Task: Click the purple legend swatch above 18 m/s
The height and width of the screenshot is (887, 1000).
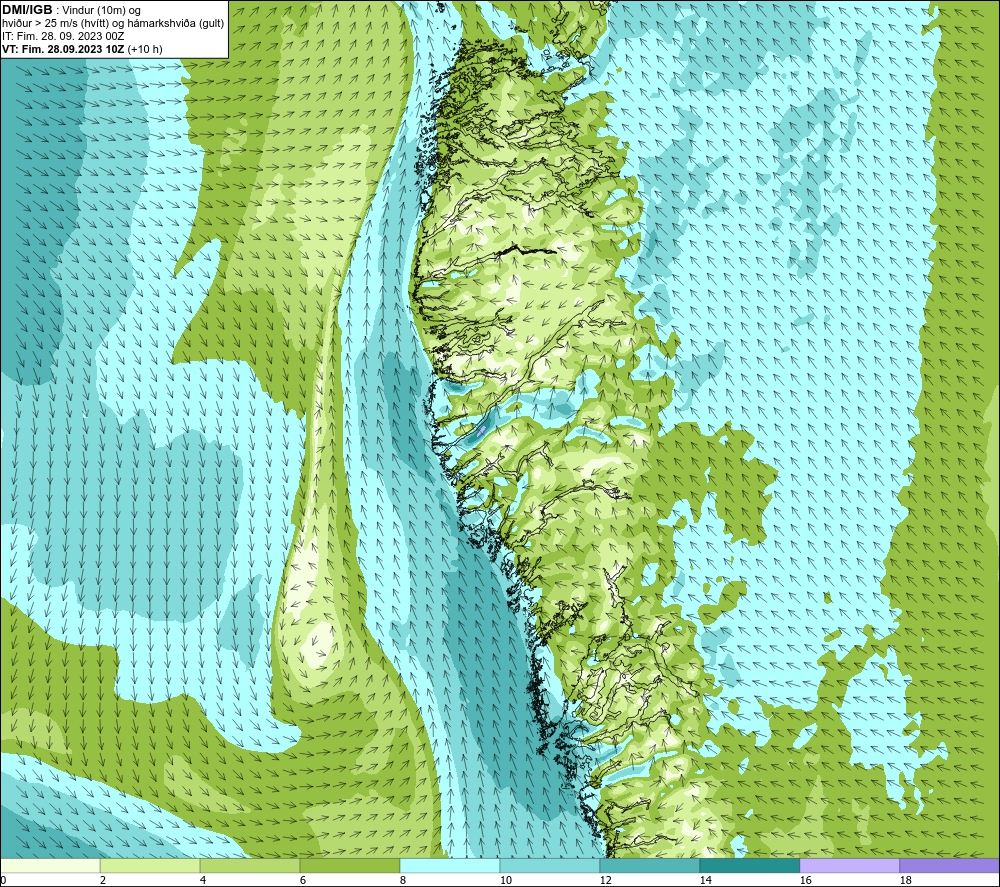Action: tap(949, 865)
